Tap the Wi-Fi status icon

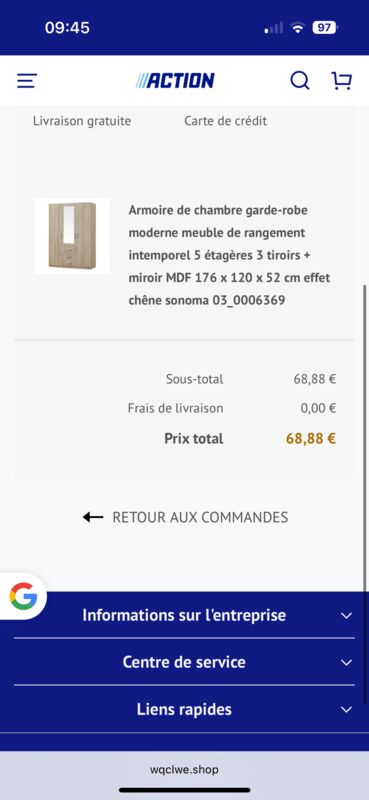point(298,28)
